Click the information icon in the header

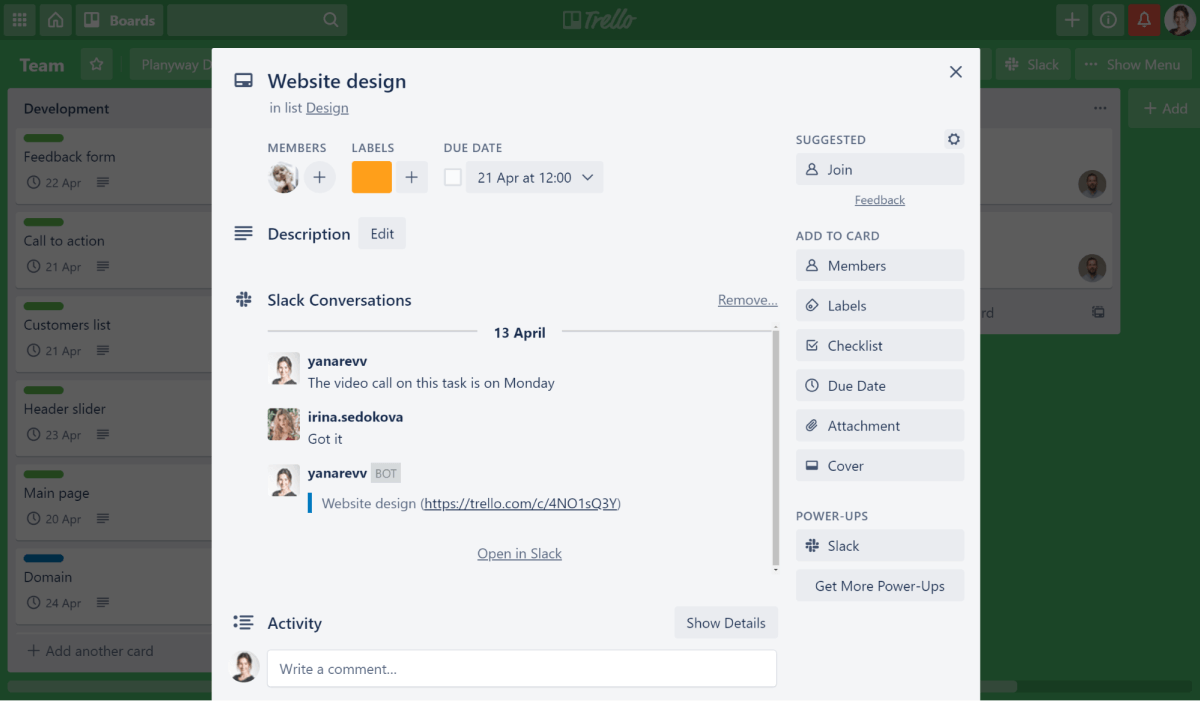1108,19
